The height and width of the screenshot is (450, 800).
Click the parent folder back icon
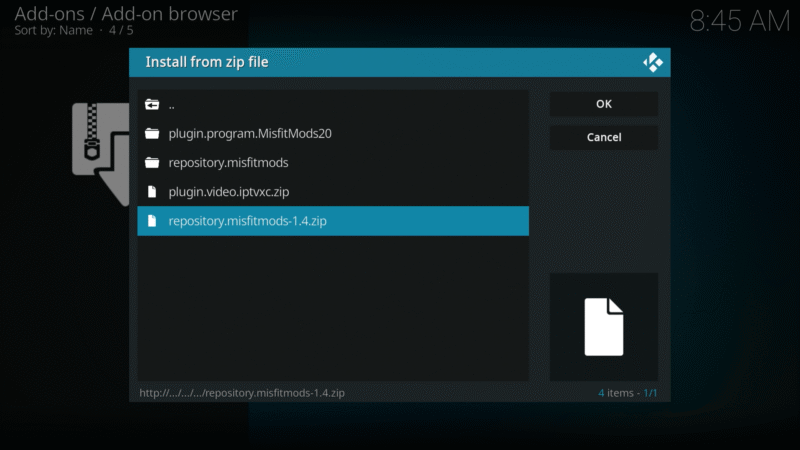pos(152,105)
